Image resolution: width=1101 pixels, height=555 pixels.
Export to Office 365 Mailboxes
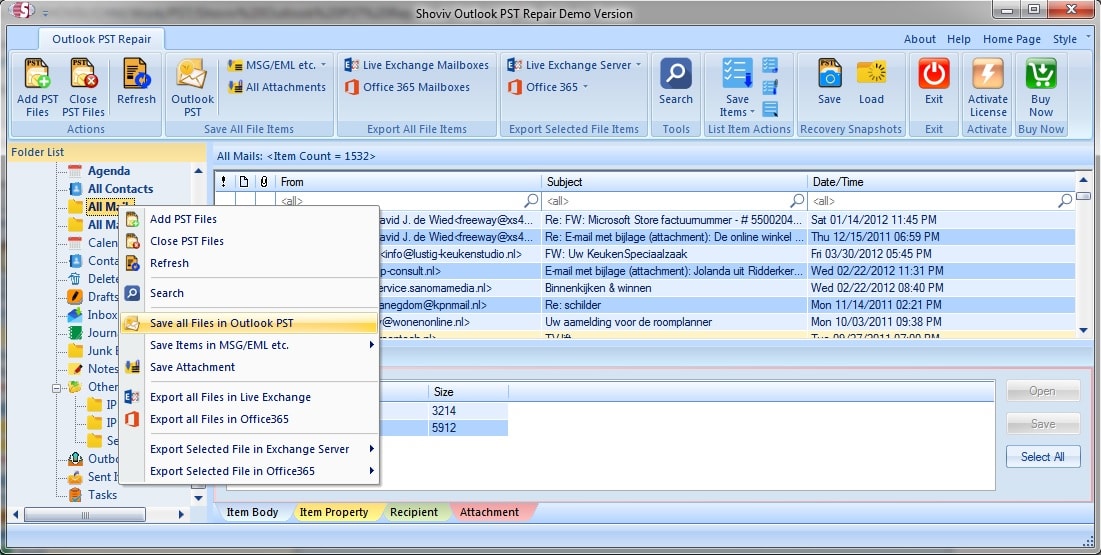407,87
